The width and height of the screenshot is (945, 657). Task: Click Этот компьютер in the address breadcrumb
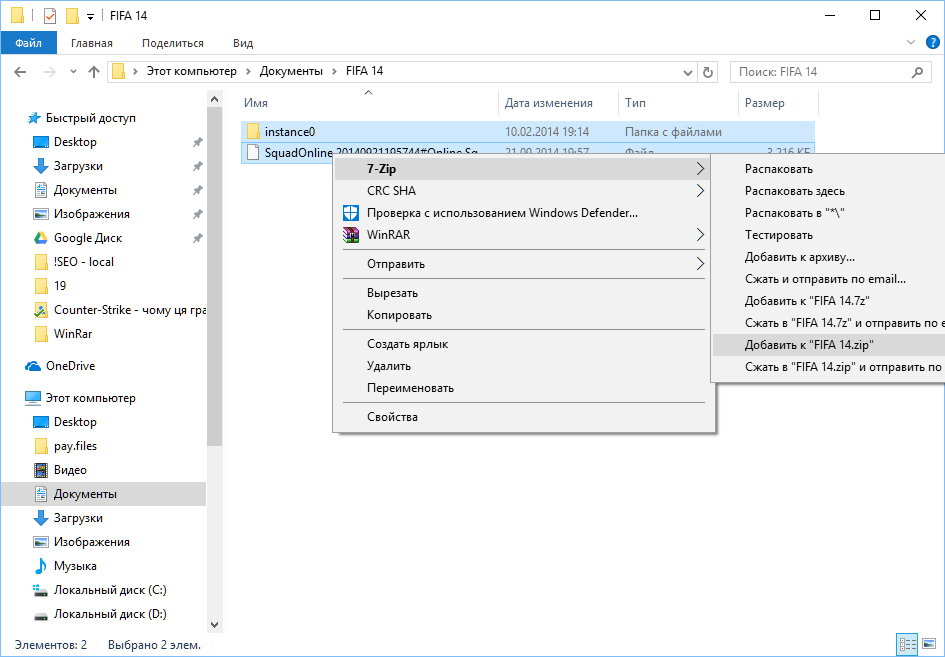pyautogui.click(x=192, y=71)
